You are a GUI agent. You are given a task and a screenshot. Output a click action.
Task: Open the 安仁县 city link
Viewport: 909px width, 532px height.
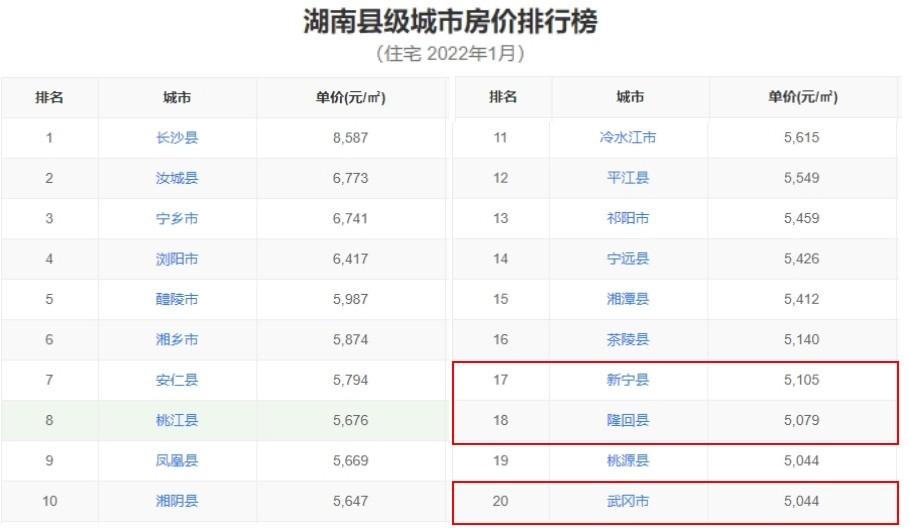[177, 380]
